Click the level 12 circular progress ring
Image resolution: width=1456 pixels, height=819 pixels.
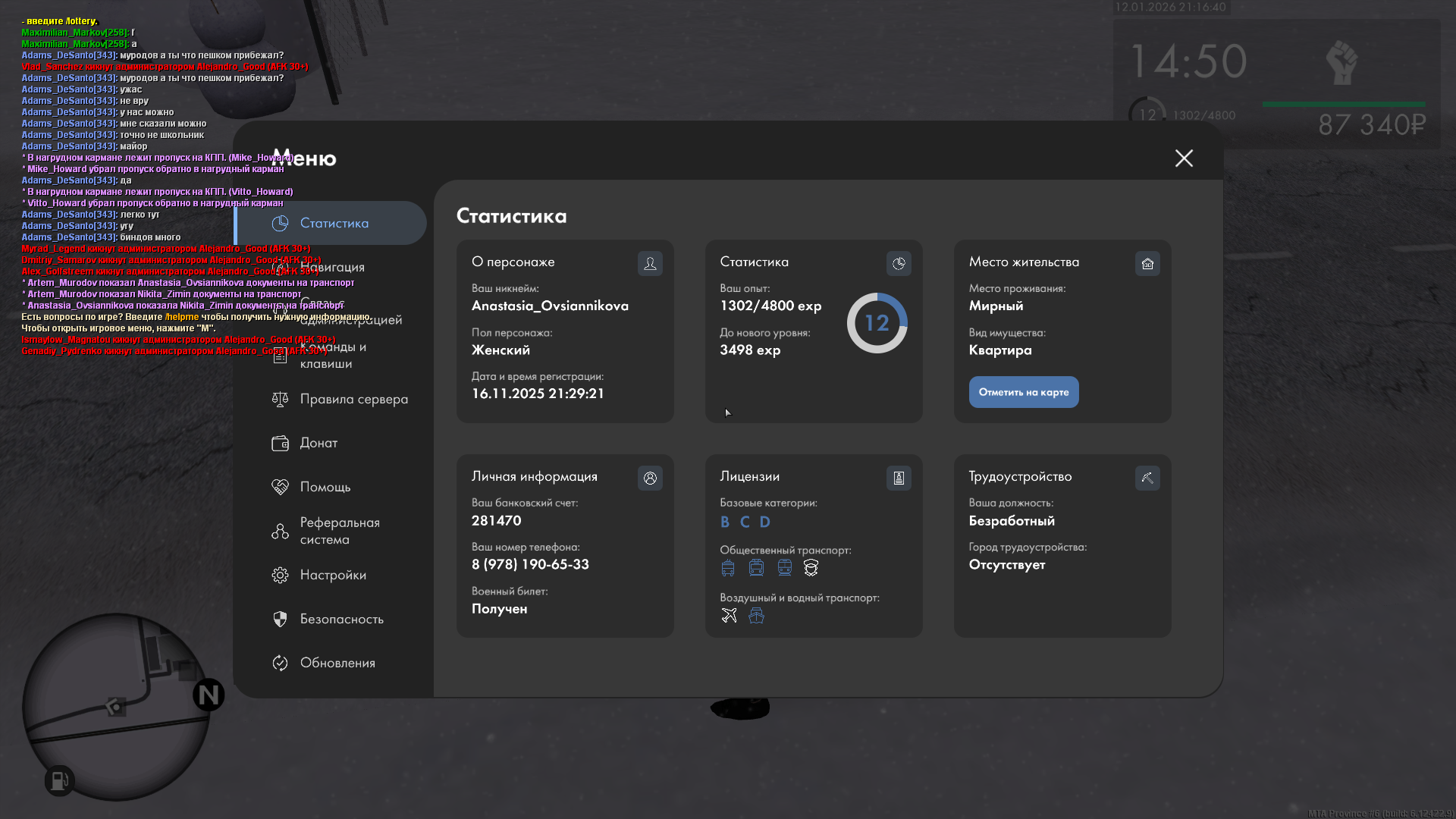(877, 323)
